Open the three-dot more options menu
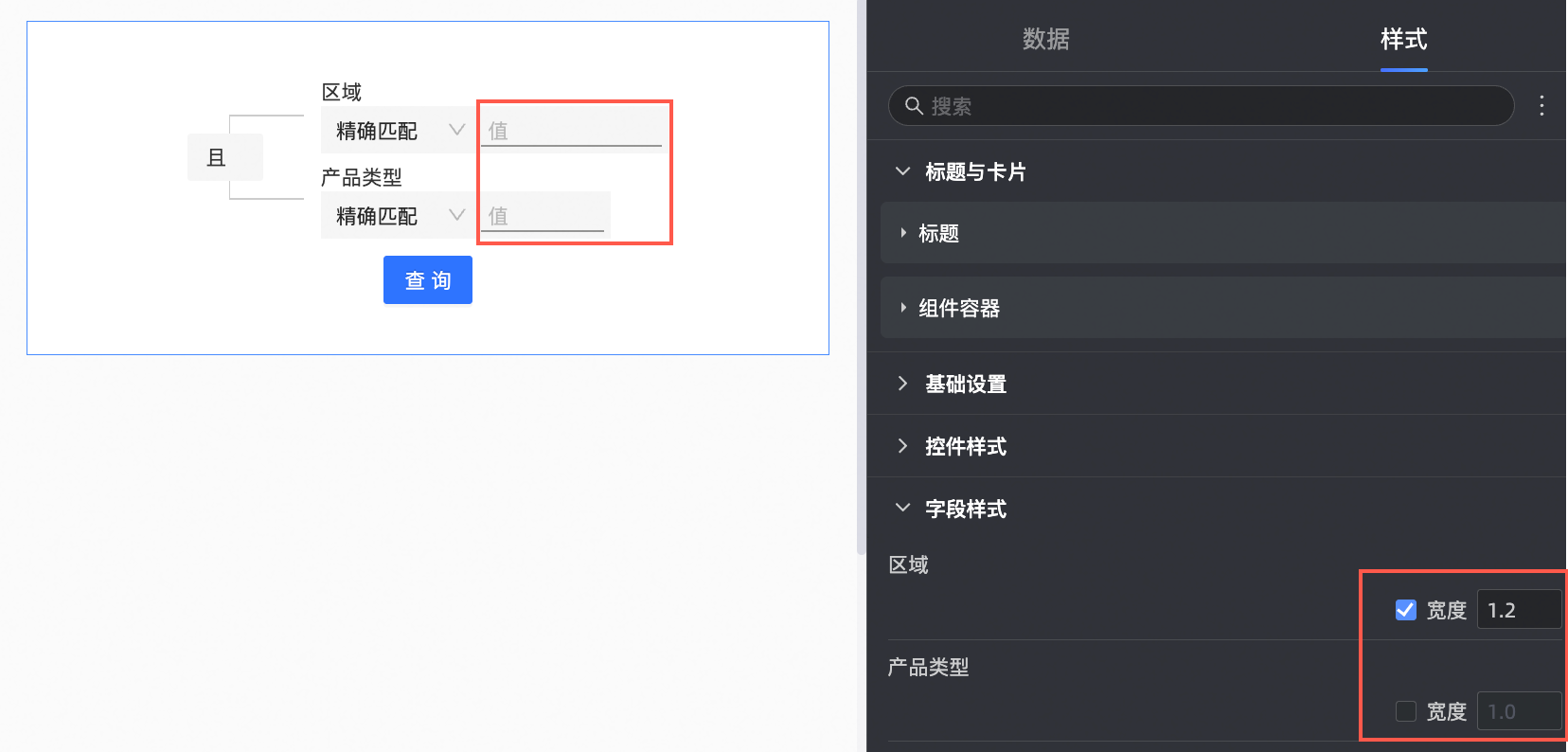The image size is (1568, 752). click(1541, 106)
